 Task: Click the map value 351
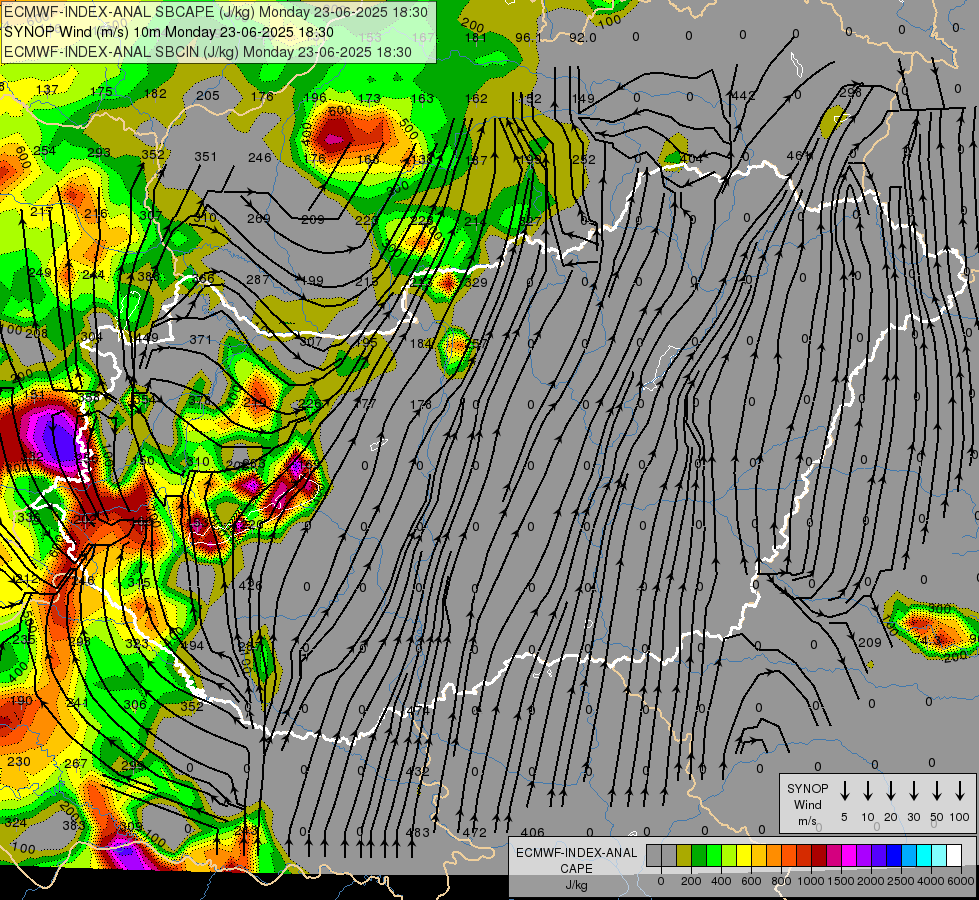(205, 157)
